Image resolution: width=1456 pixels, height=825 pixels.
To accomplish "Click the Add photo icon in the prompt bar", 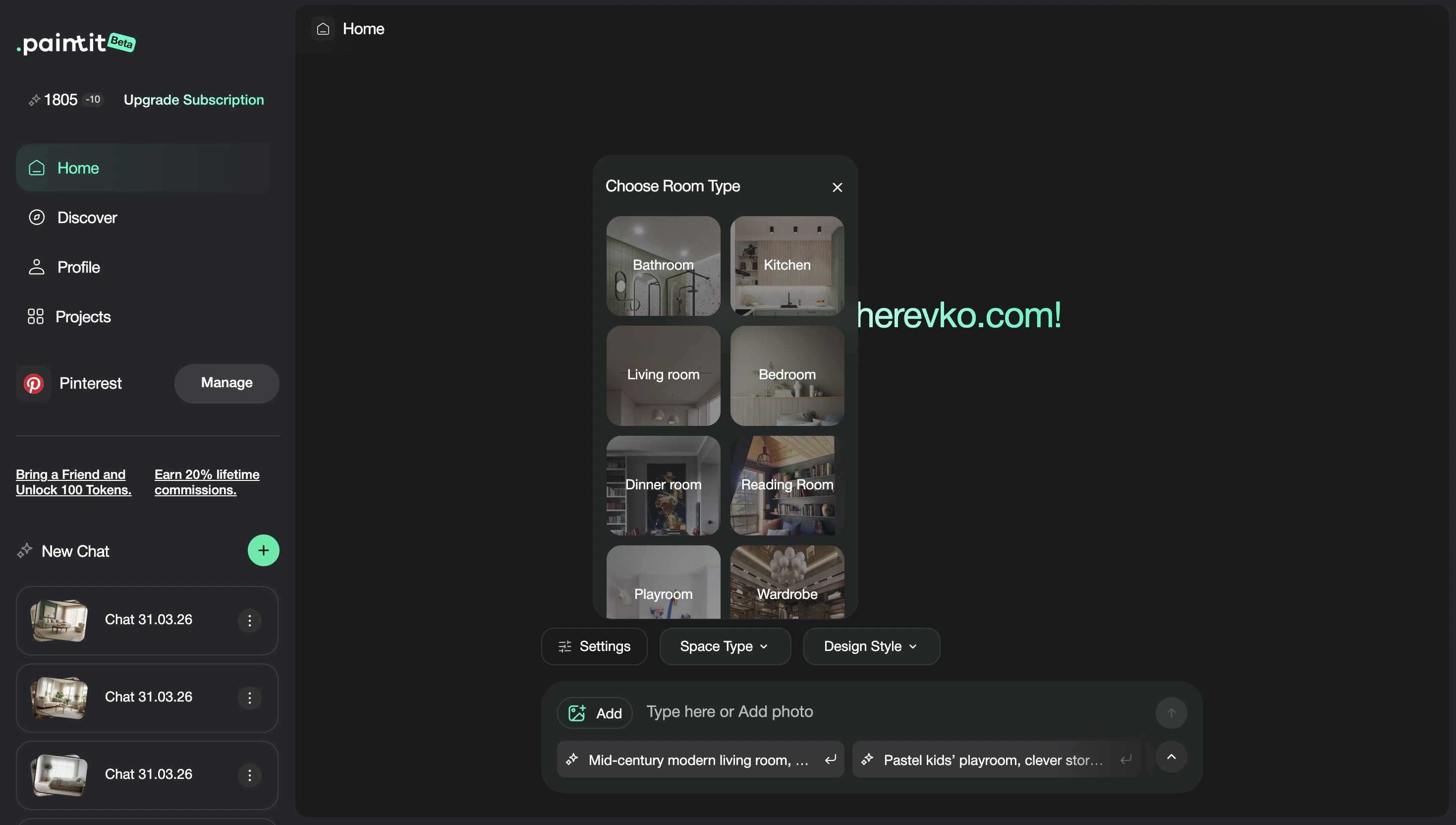I will click(x=577, y=712).
